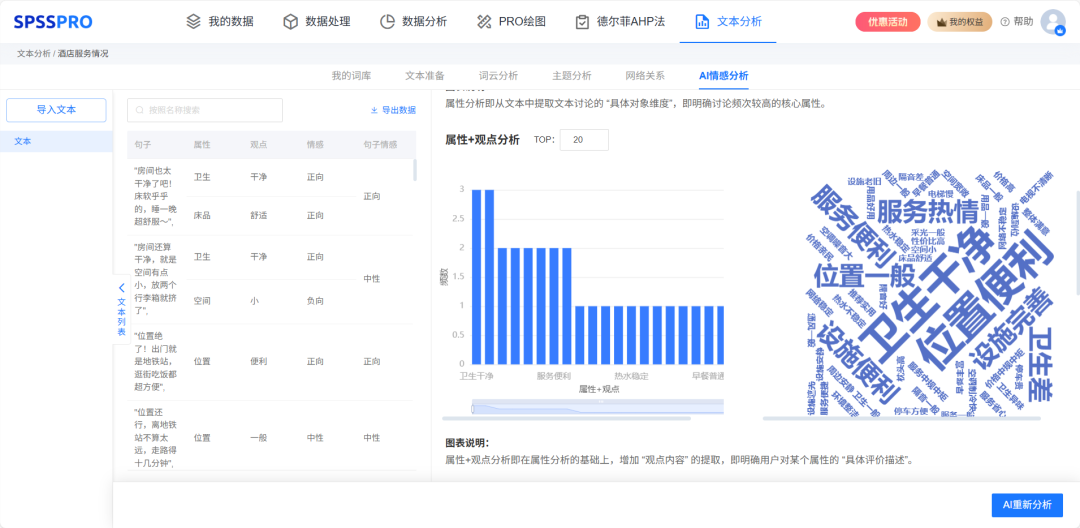
Task: Open 我的数据 from the top navigation
Action: coord(221,21)
